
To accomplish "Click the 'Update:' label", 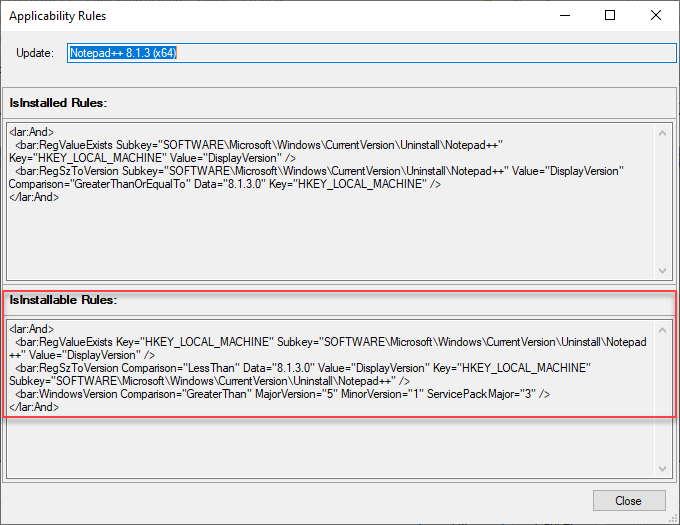I will [35, 53].
